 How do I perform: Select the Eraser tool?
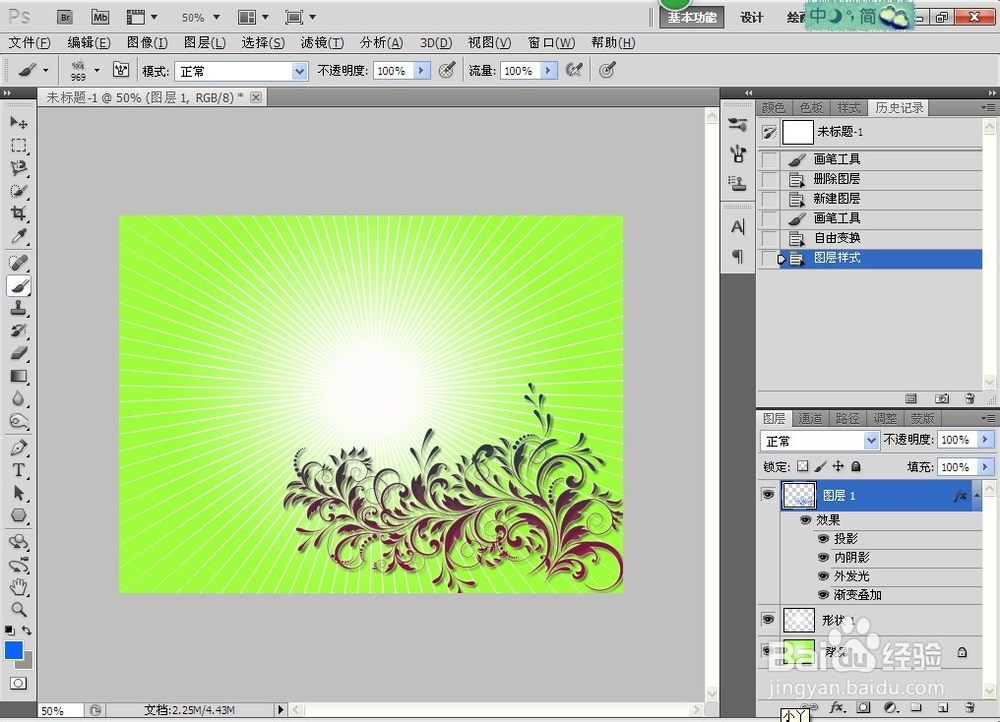click(x=18, y=353)
